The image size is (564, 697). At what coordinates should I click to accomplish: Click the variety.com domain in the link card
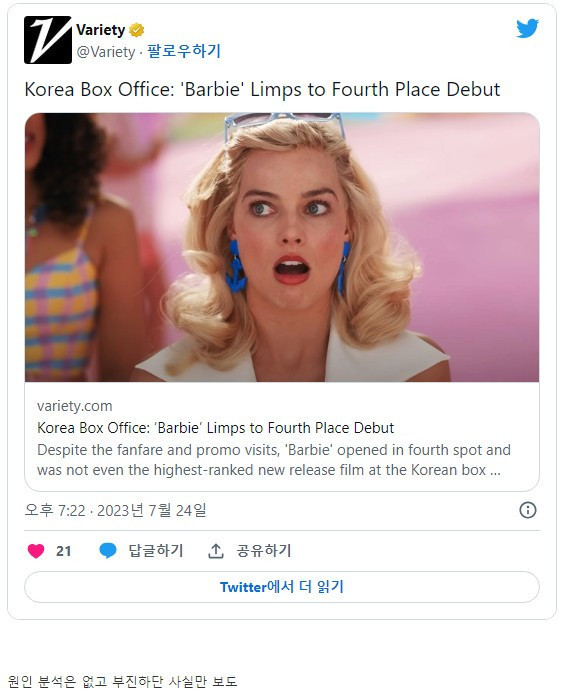[75, 406]
